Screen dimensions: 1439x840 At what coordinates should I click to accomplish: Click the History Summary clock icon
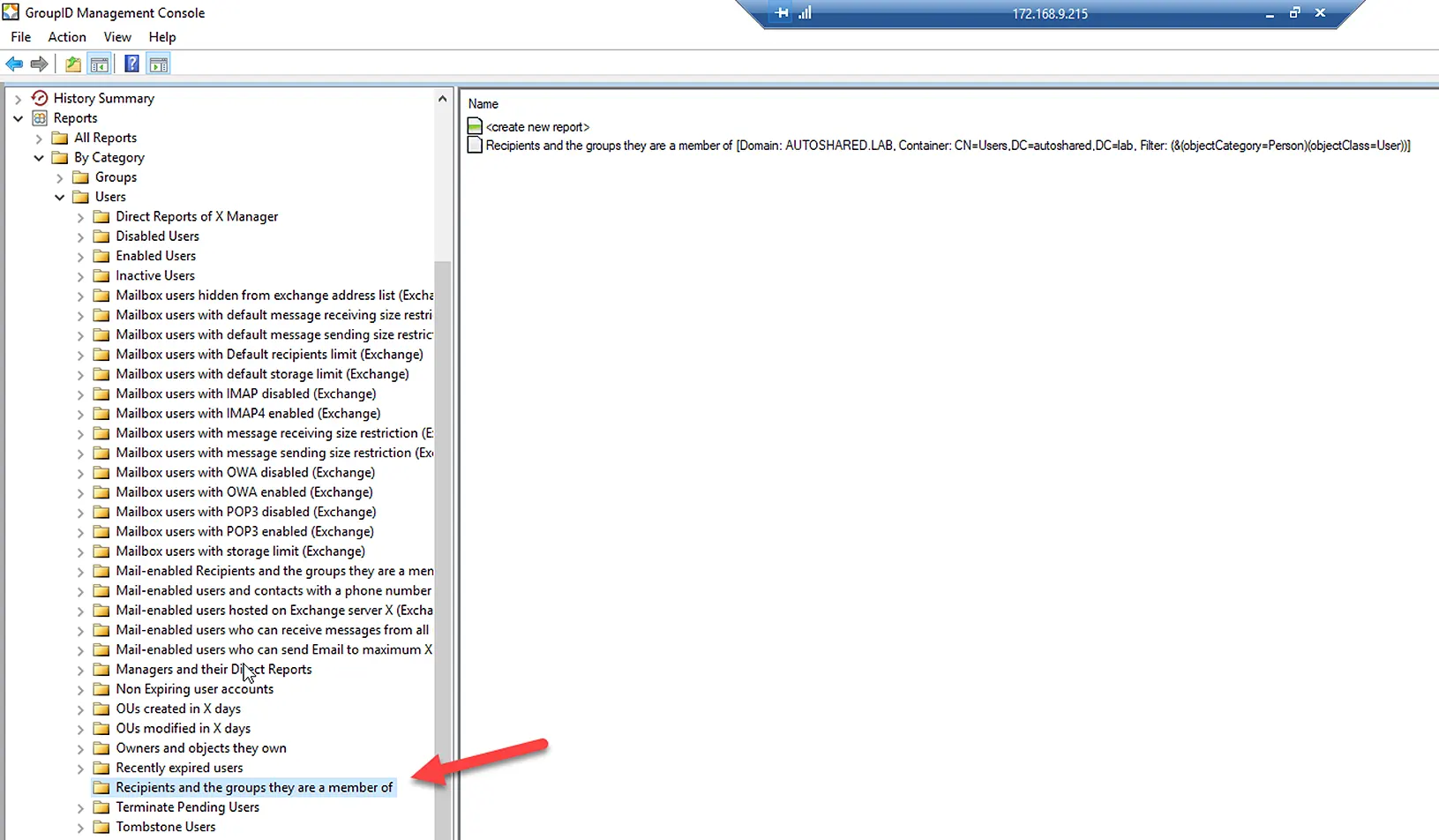(x=40, y=98)
